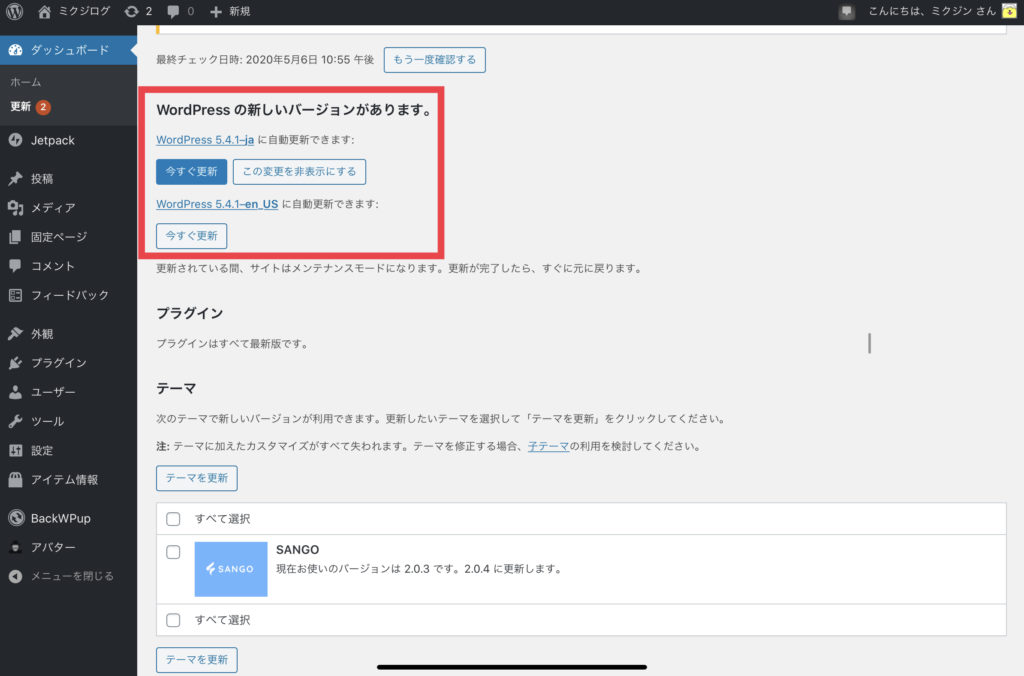Open the Jetpack menu label
This screenshot has width=1024, height=676.
tap(53, 140)
